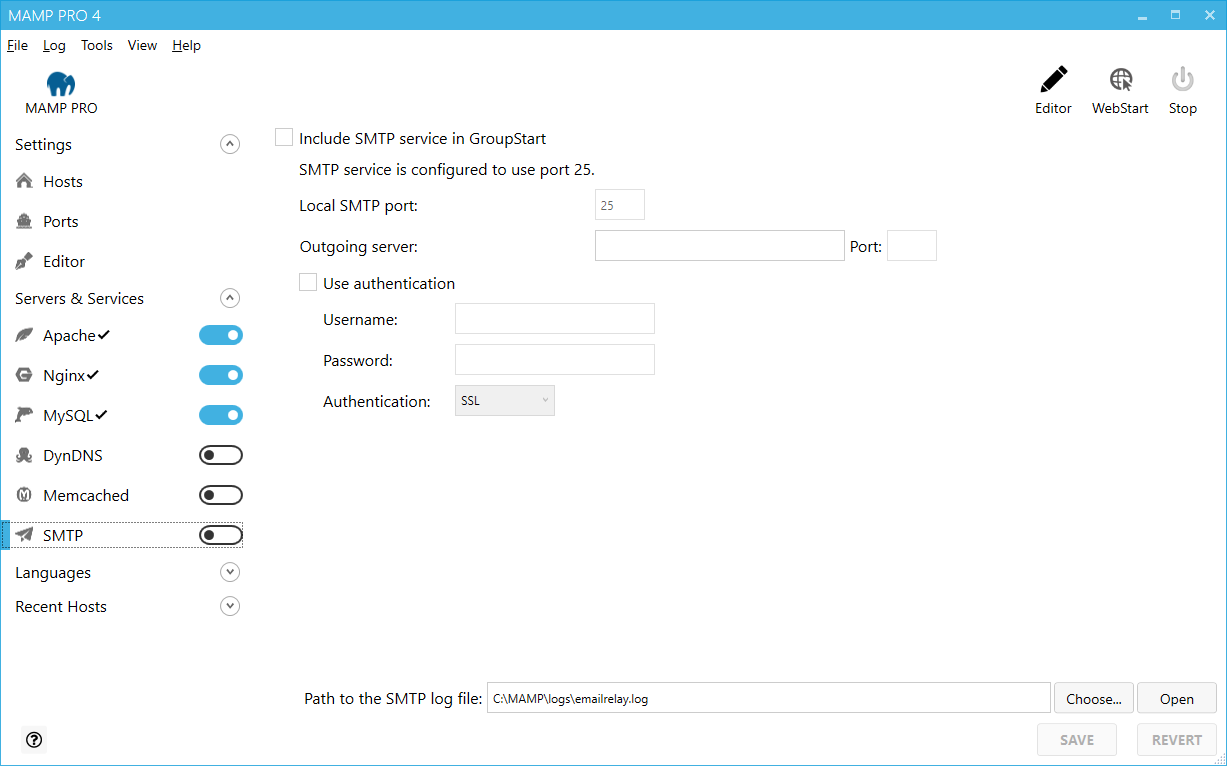Collapse the Servers & Services section

click(230, 298)
